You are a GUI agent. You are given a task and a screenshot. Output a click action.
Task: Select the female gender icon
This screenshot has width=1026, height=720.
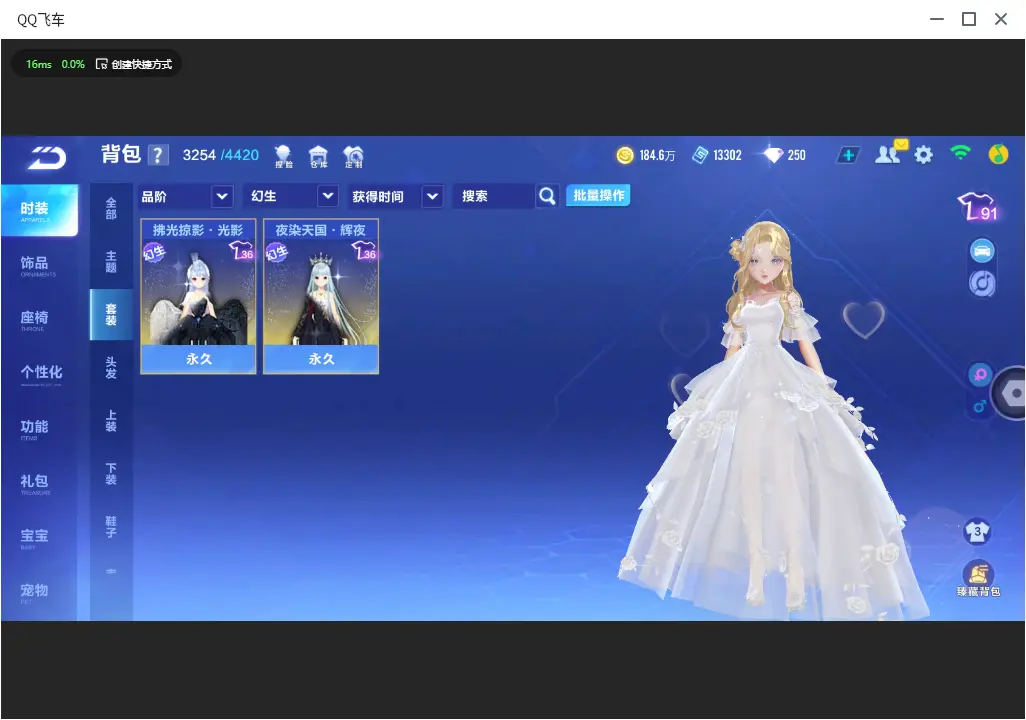point(980,374)
